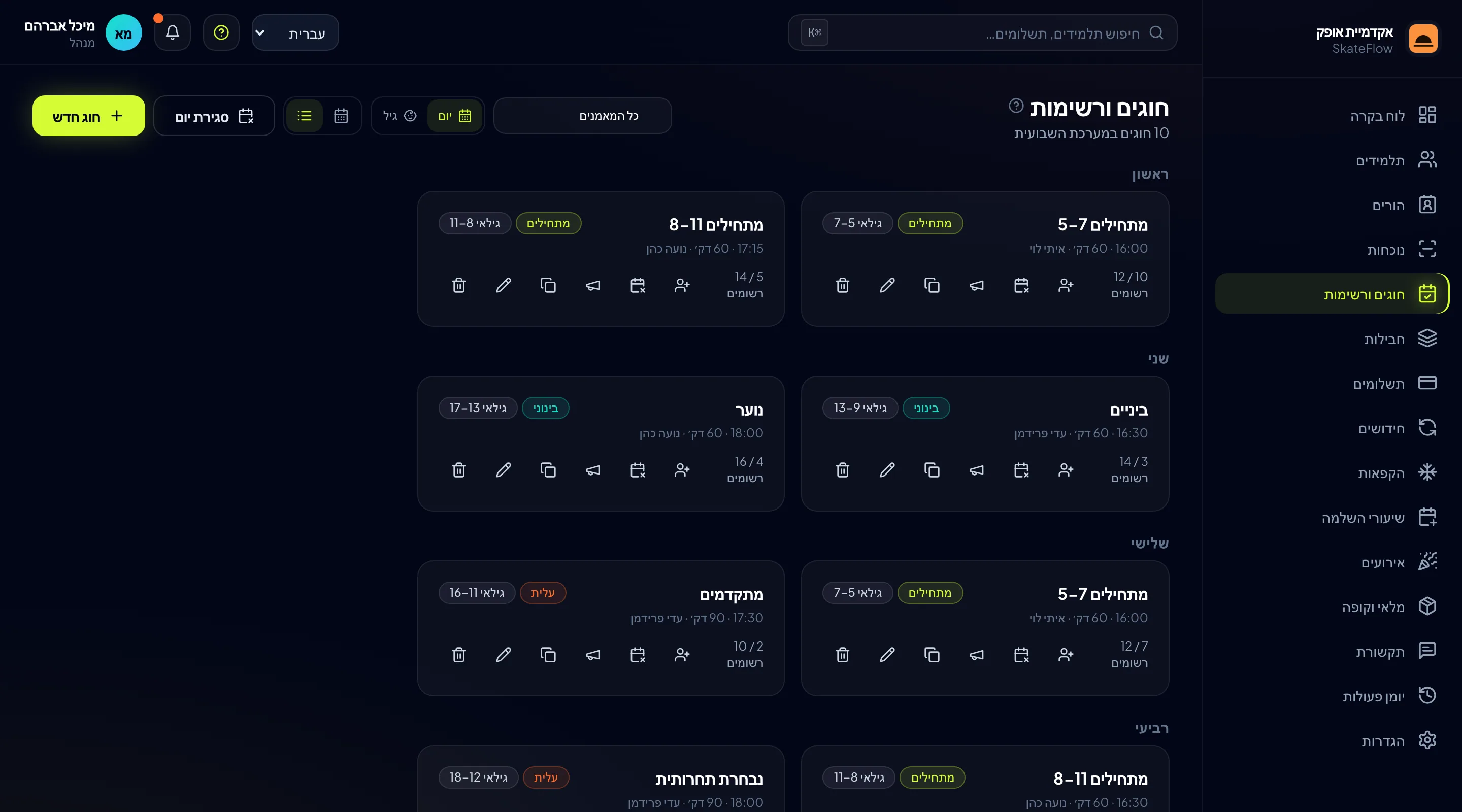This screenshot has height=812, width=1462.
Task: Create new class with חוג חדש
Action: 88,116
